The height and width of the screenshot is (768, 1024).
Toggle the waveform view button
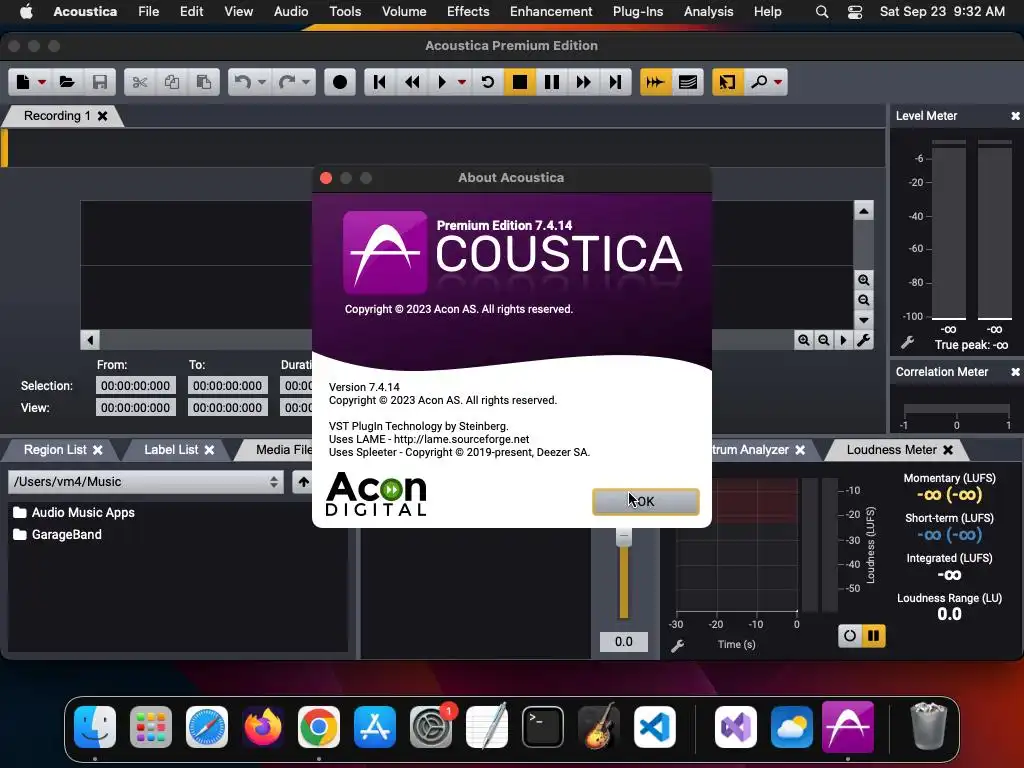(655, 82)
